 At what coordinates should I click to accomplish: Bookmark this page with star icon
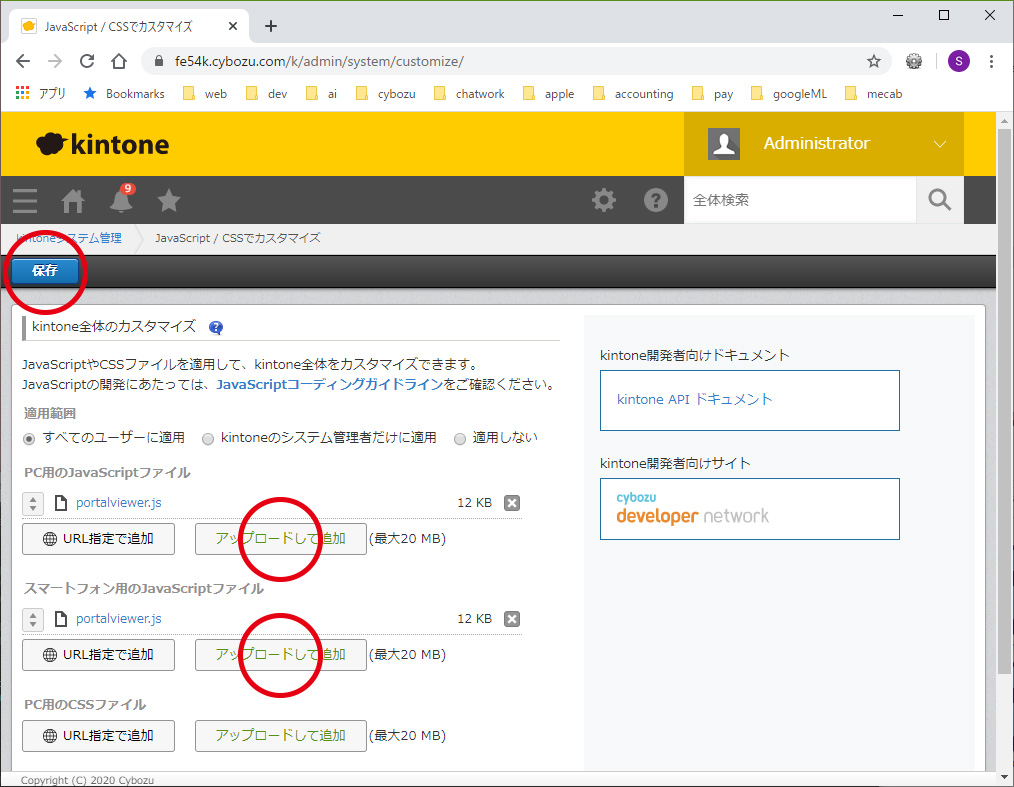coord(874,61)
